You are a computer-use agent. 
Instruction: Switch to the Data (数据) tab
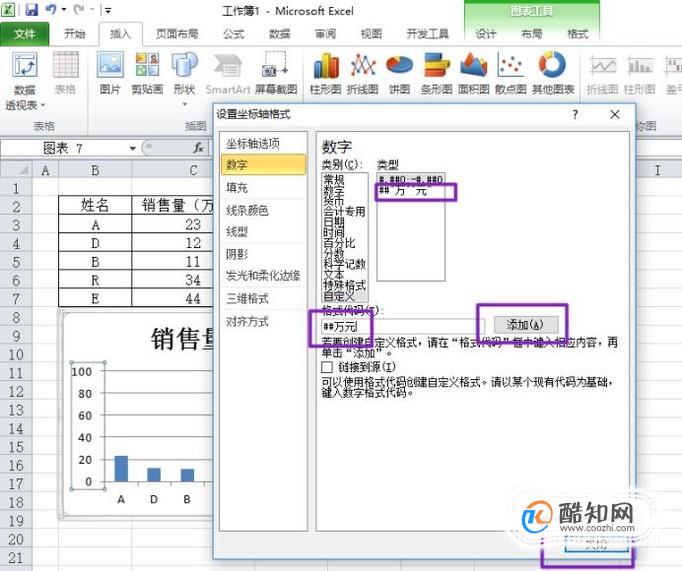(x=279, y=34)
